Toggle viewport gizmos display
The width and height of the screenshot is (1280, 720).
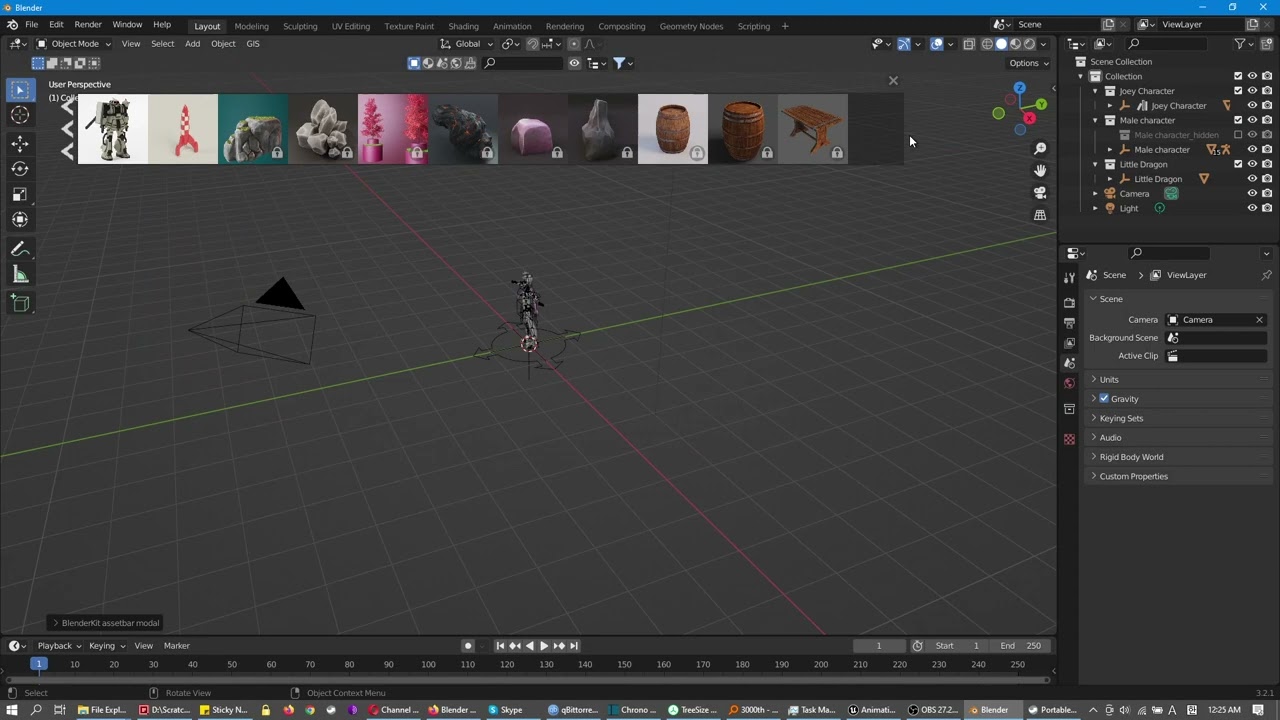click(x=903, y=44)
